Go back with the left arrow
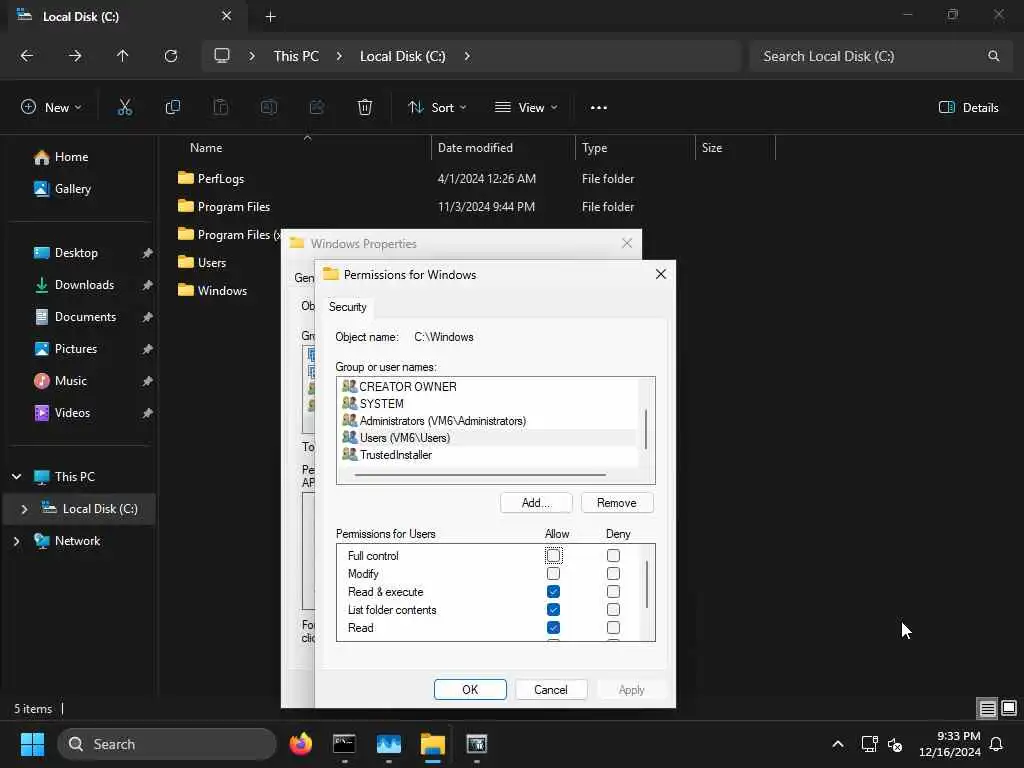1024x768 pixels. tap(27, 56)
